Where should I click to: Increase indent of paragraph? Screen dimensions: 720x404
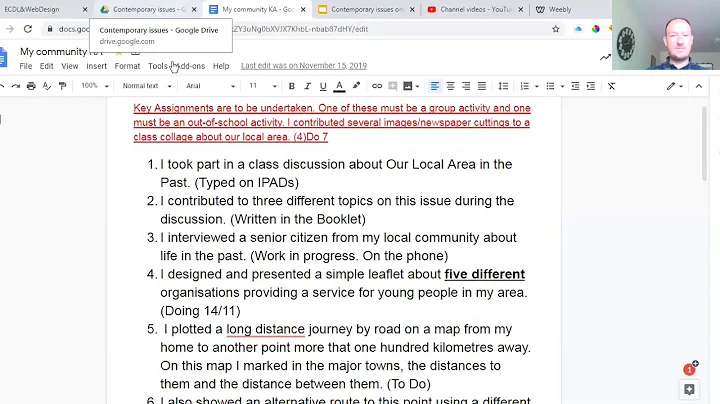tap(591, 86)
